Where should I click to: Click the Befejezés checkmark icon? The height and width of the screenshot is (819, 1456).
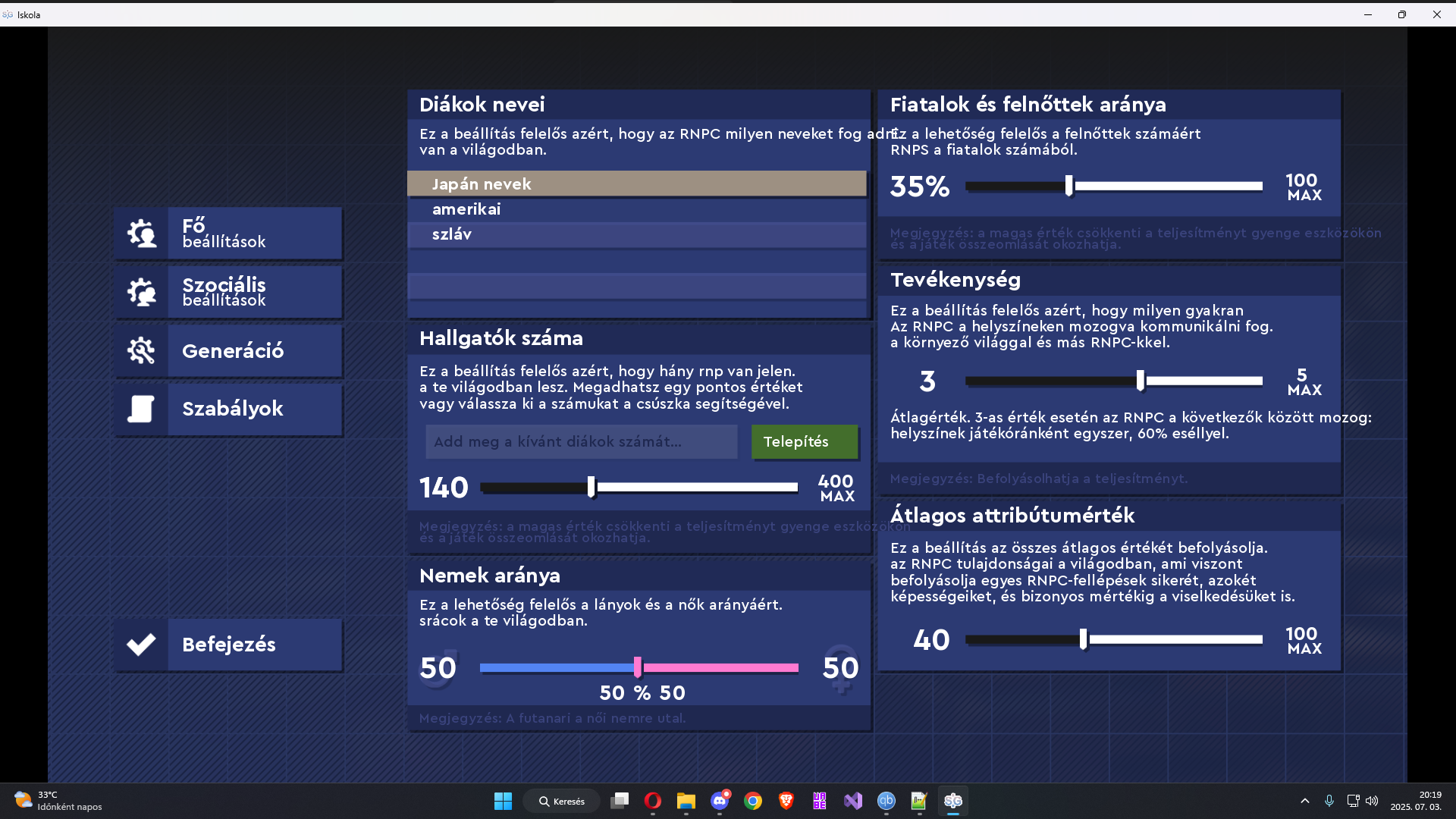coord(141,645)
